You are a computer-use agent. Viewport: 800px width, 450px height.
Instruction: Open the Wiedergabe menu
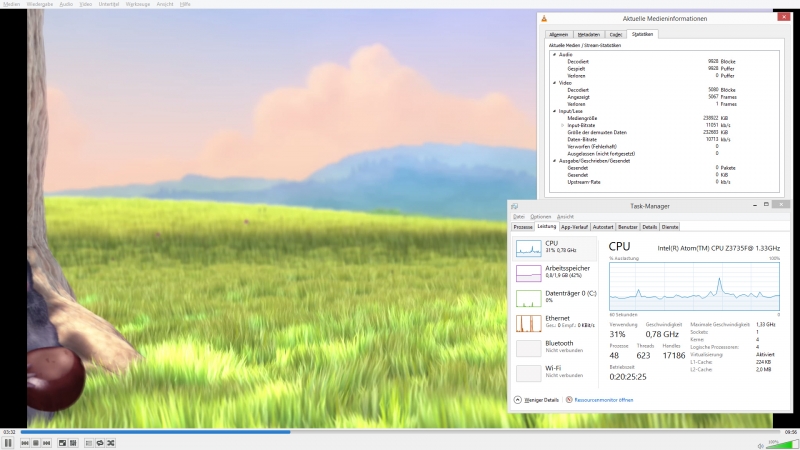pos(40,4)
